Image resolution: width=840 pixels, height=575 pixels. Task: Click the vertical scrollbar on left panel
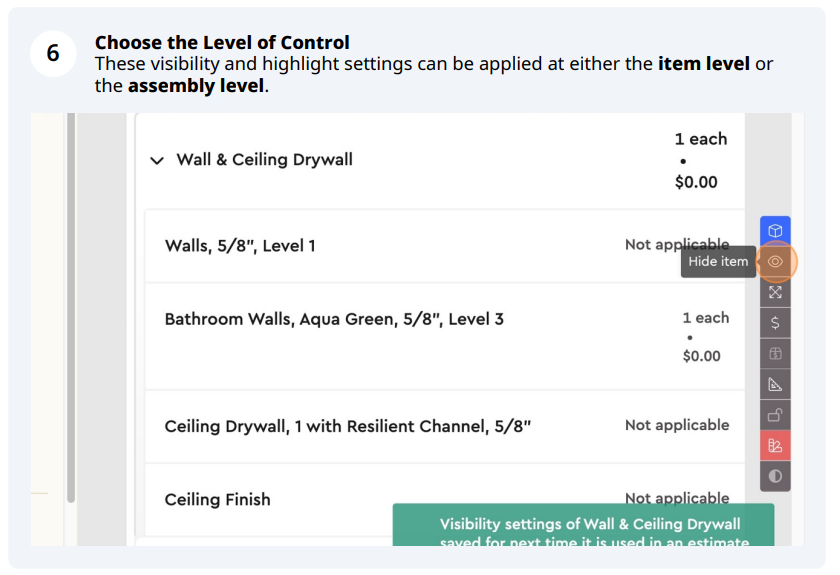(x=71, y=308)
